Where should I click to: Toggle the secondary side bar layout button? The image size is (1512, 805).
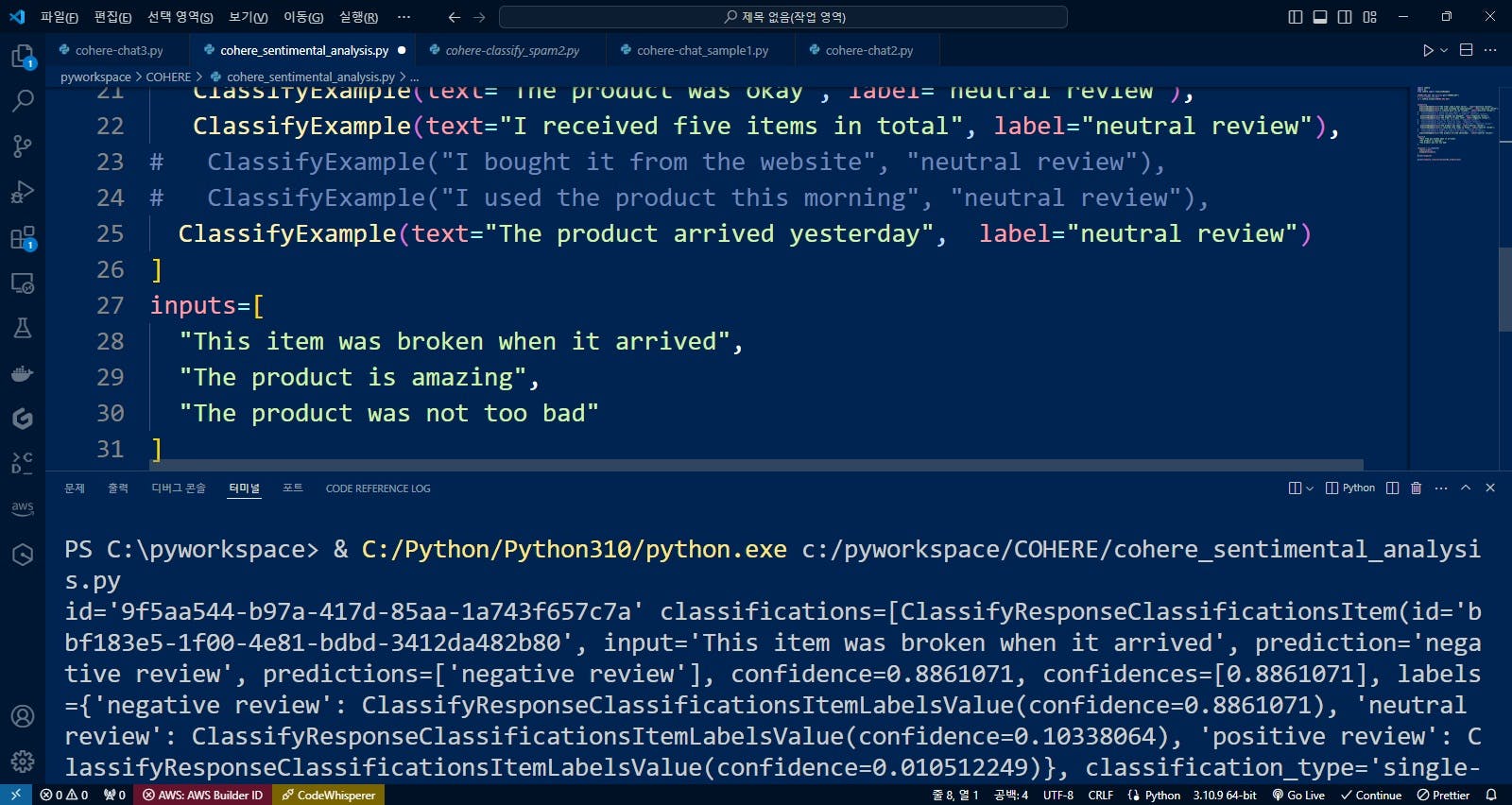[1345, 17]
